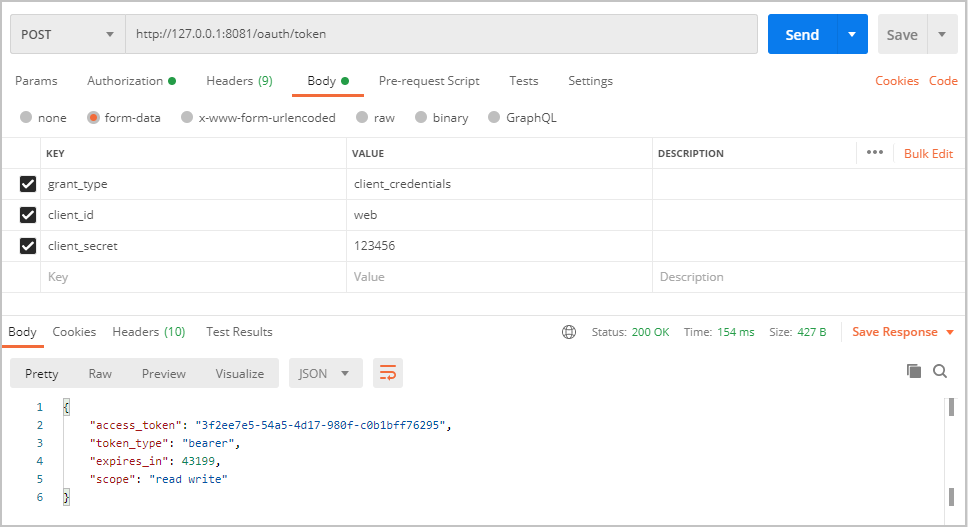Click the blue Send button
Viewport: 968px width, 527px height.
803,34
